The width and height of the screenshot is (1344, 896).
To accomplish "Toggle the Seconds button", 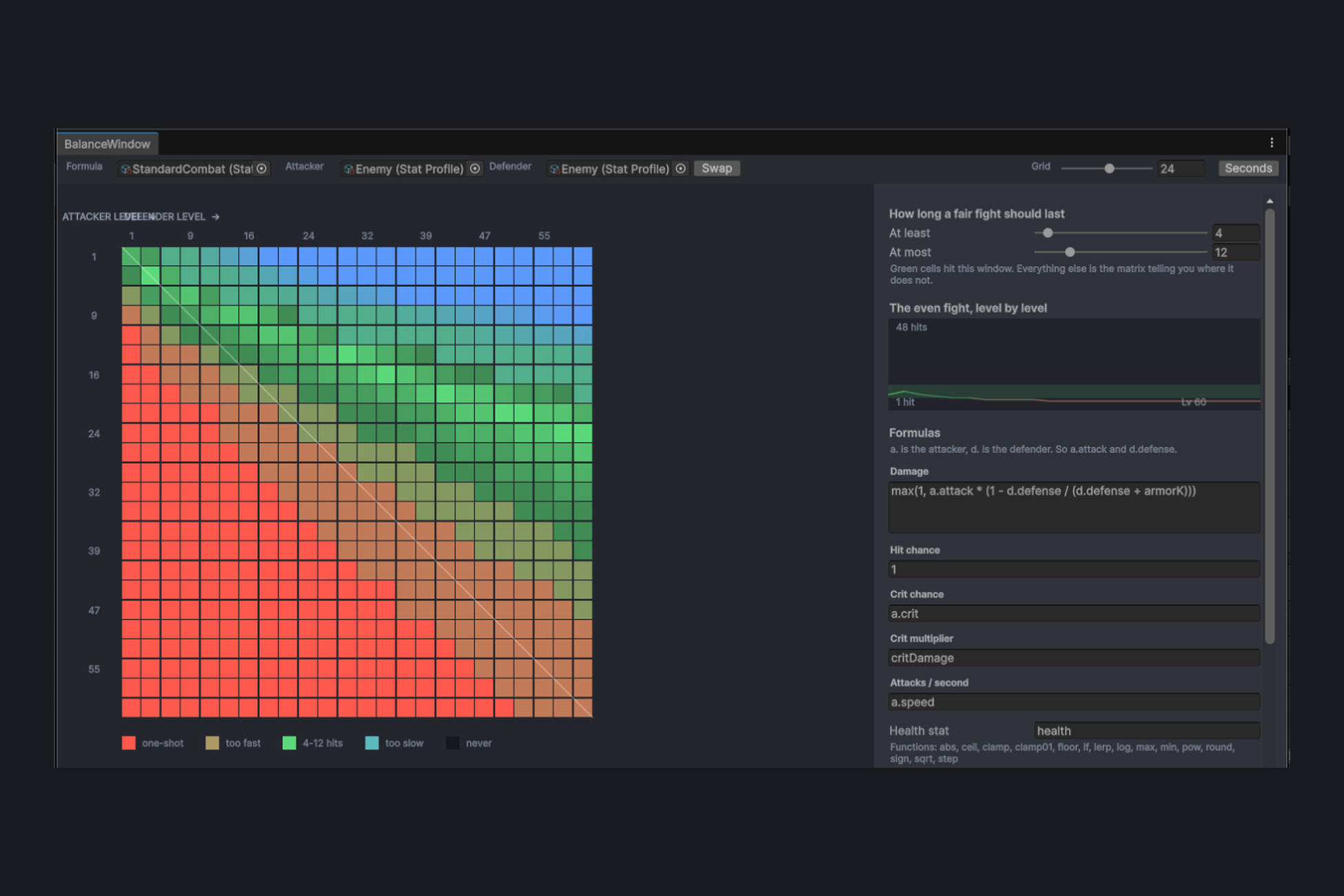I will [x=1248, y=168].
